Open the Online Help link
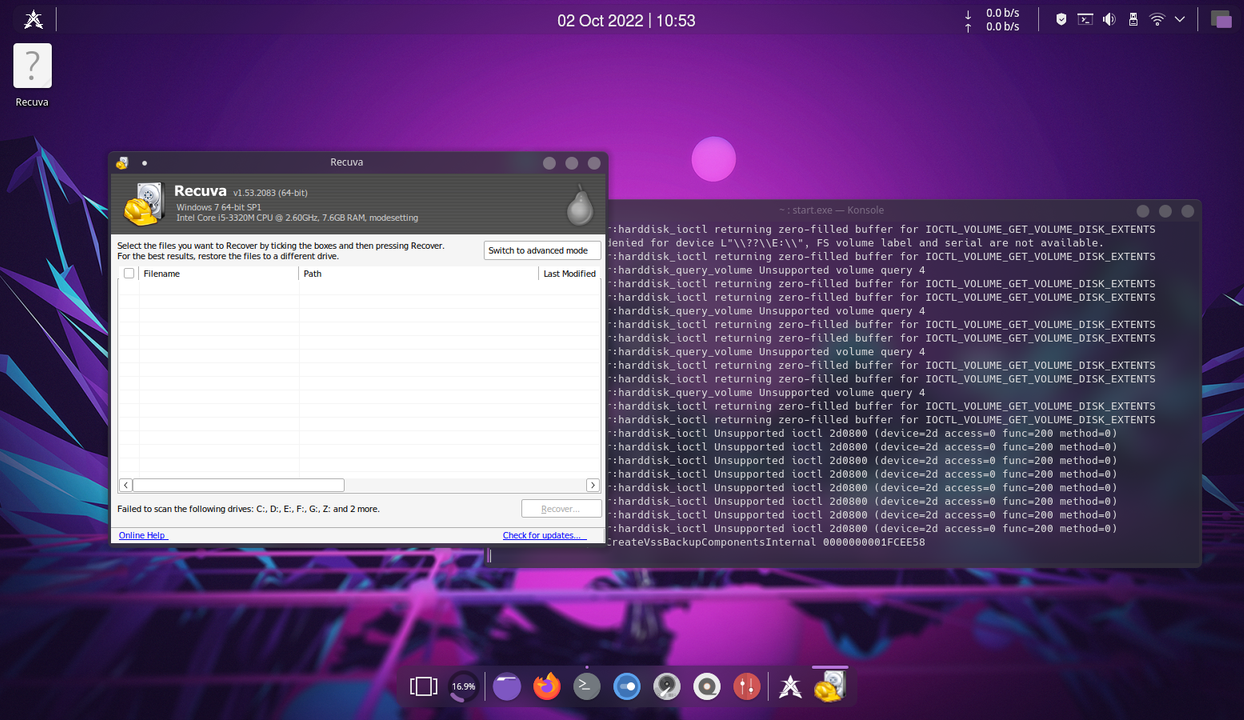1244x720 pixels. [143, 535]
